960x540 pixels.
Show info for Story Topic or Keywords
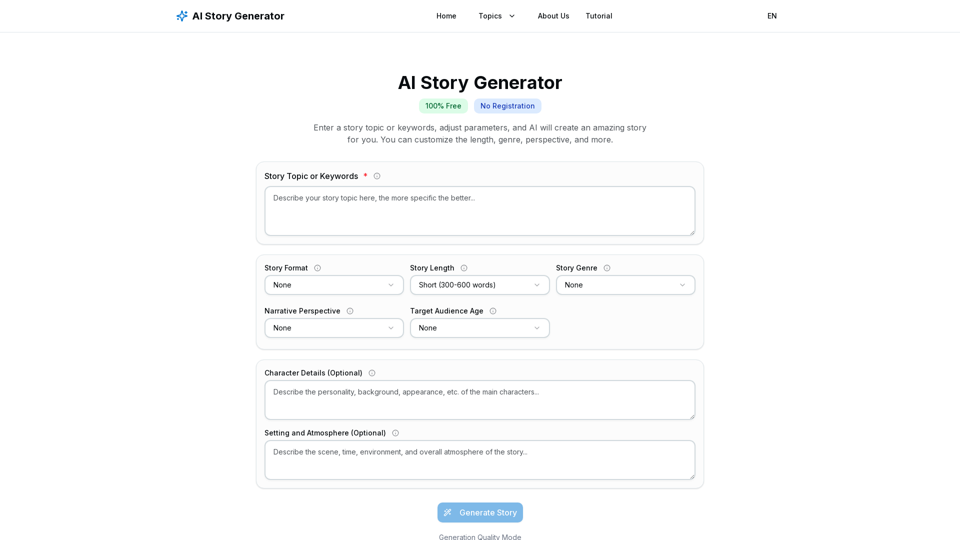tap(377, 176)
